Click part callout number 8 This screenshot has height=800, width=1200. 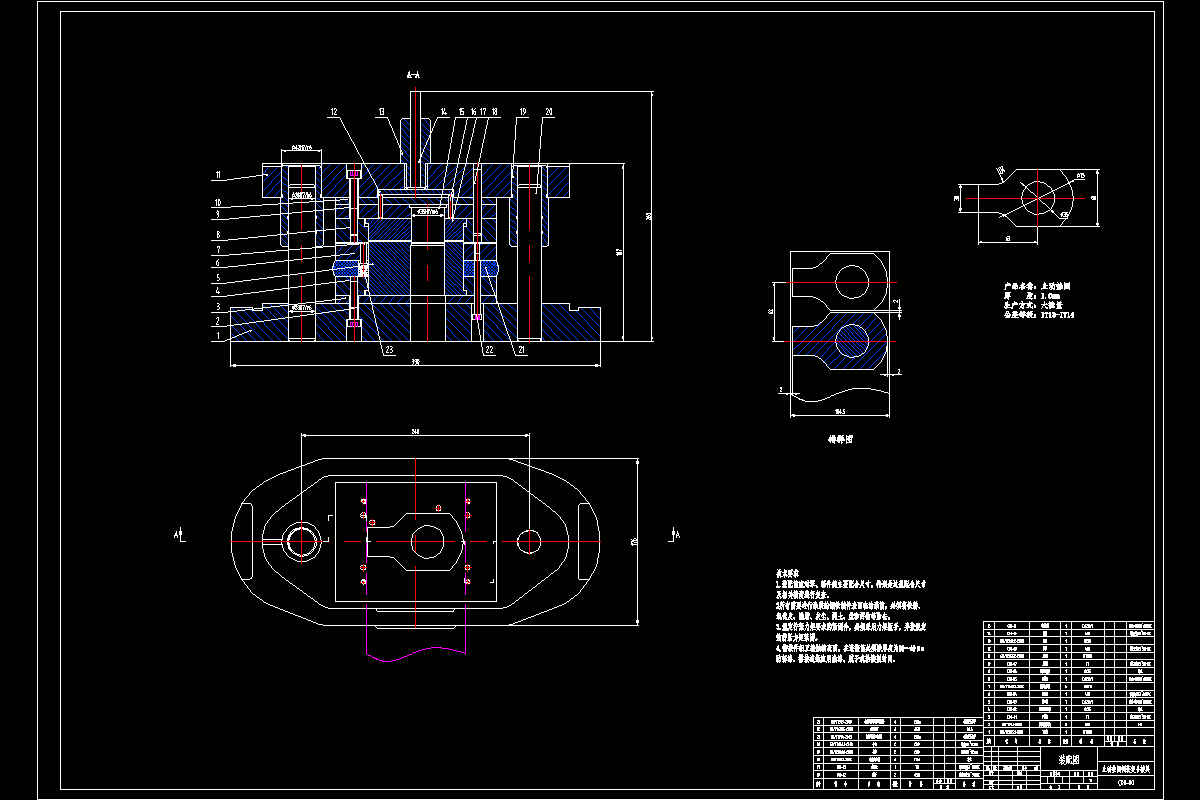[218, 235]
